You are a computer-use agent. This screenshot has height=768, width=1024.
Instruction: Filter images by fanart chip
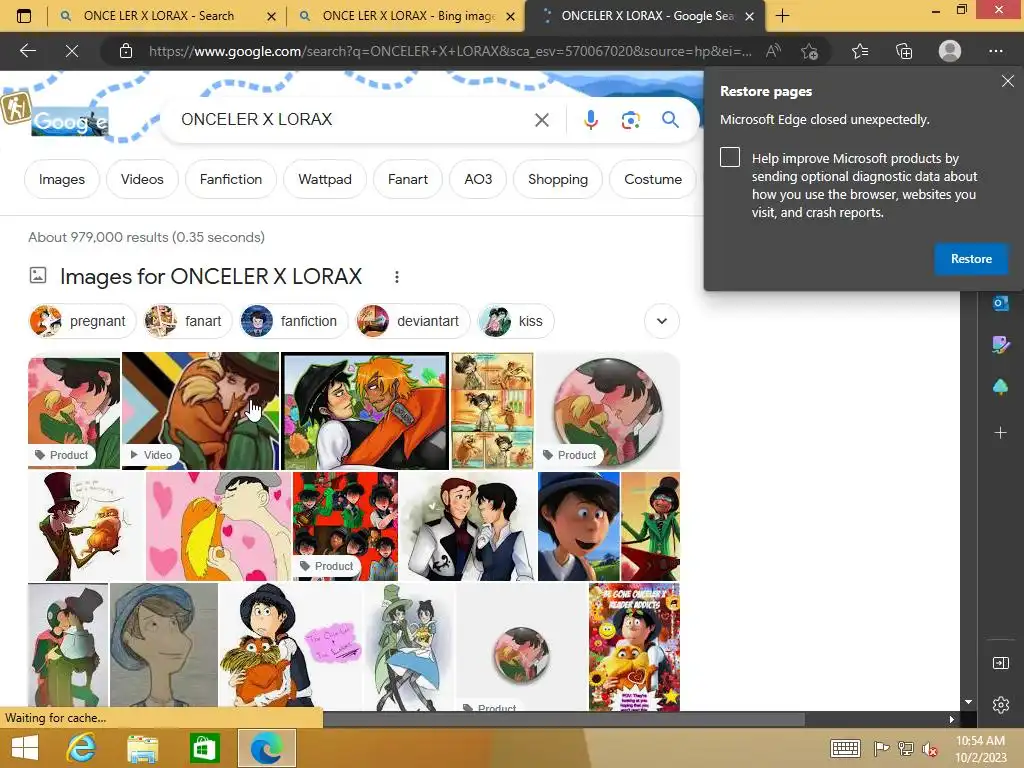pyautogui.click(x=187, y=321)
